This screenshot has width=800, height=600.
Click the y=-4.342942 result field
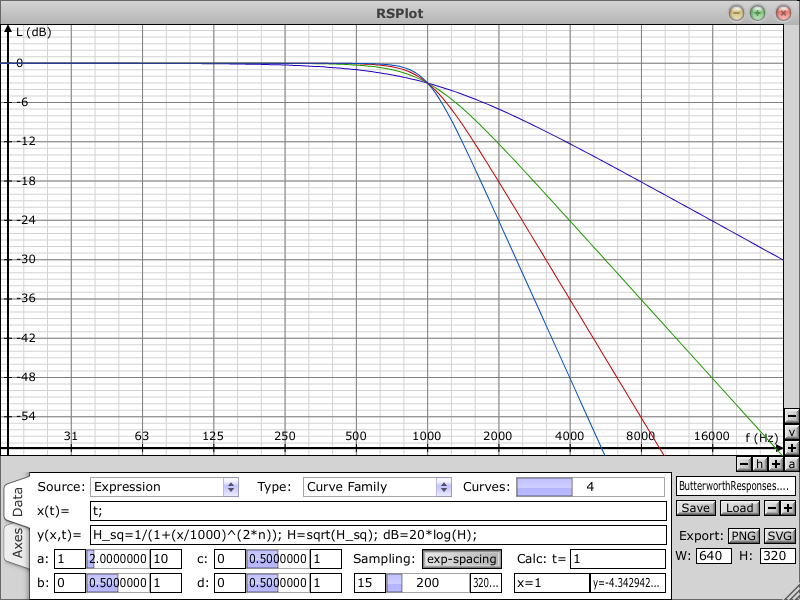628,583
